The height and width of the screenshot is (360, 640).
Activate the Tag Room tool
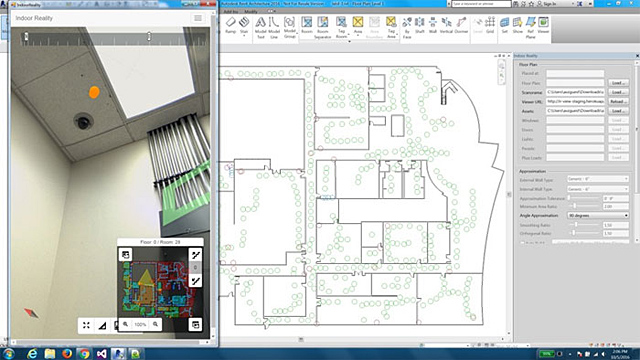pos(341,28)
